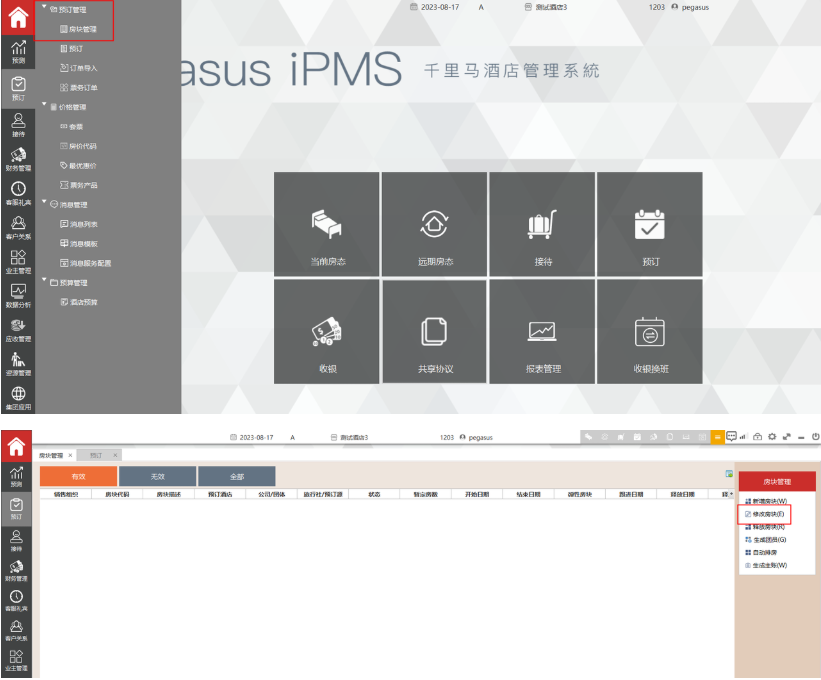Image resolution: width=821 pixels, height=680 pixels.
Task: Open 业主管理 sidebar icon on the home screen
Action: point(18,261)
